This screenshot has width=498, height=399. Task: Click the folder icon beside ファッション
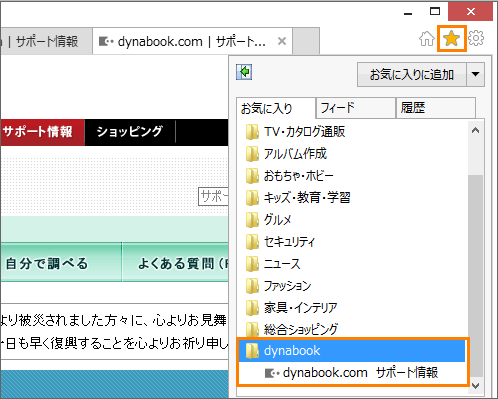252,286
